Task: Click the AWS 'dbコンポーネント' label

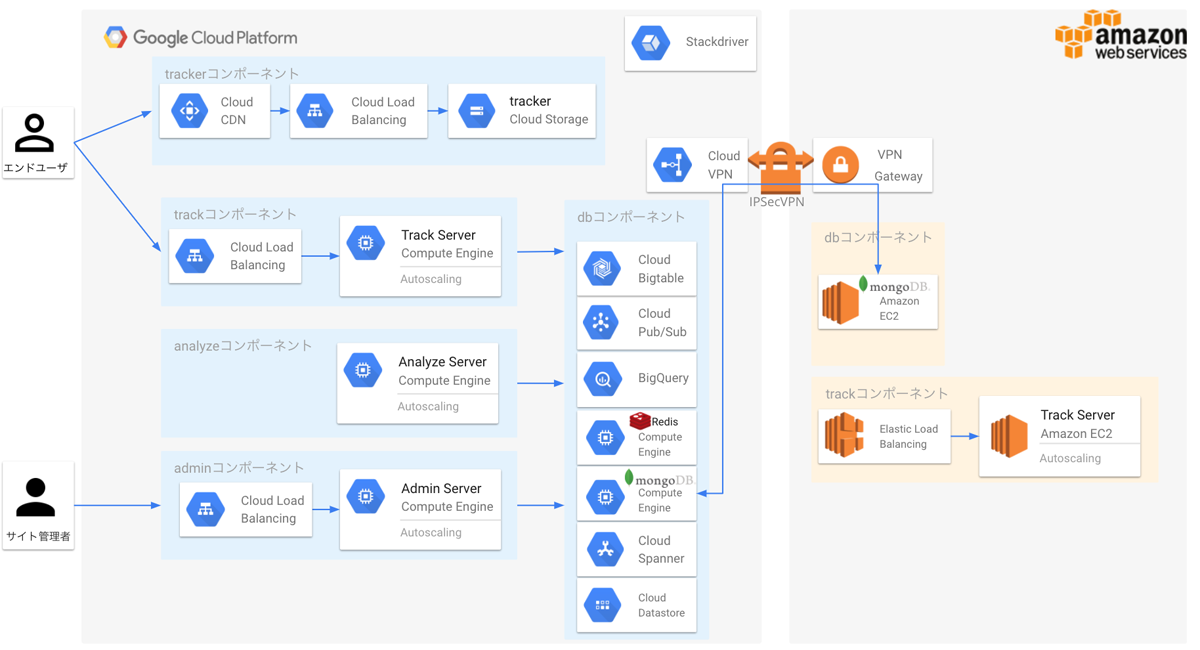Action: coord(878,238)
